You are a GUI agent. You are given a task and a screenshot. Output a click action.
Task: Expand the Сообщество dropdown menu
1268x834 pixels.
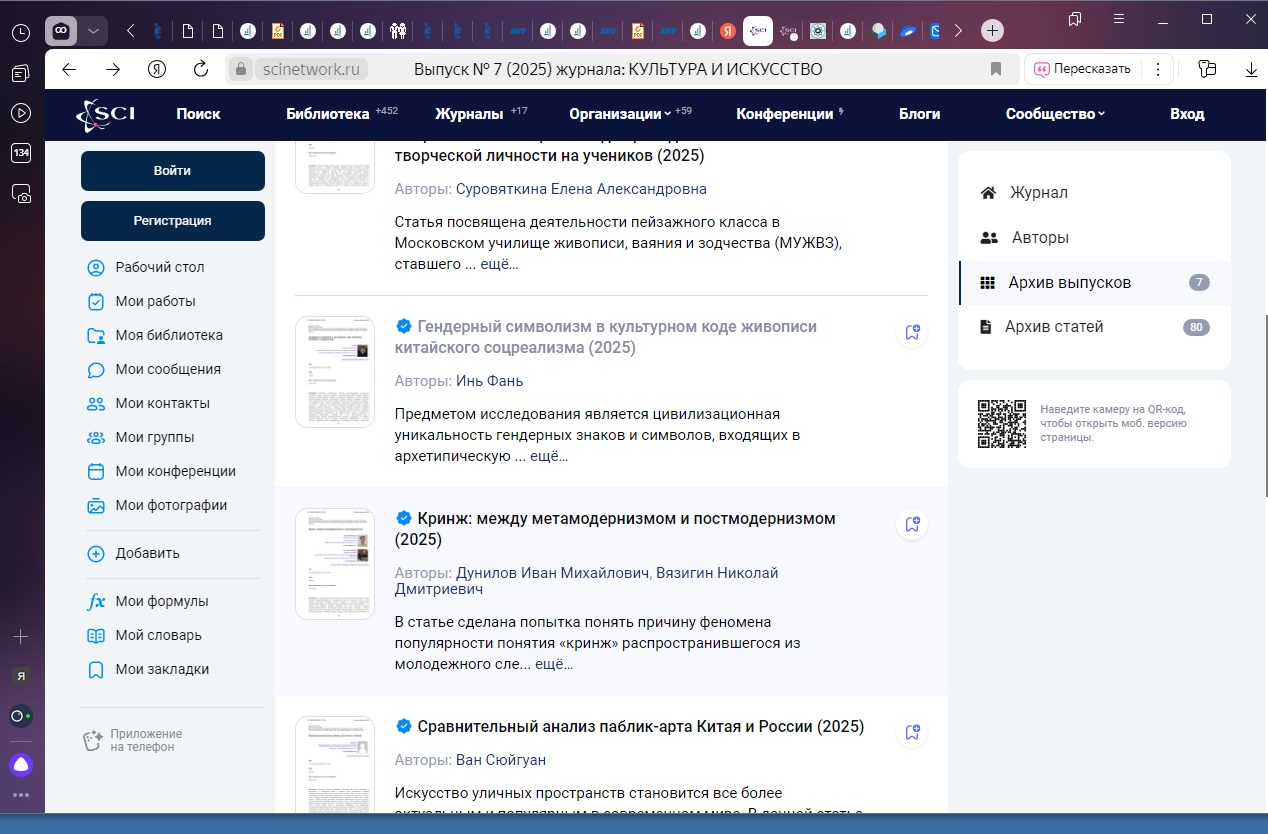coord(1055,114)
